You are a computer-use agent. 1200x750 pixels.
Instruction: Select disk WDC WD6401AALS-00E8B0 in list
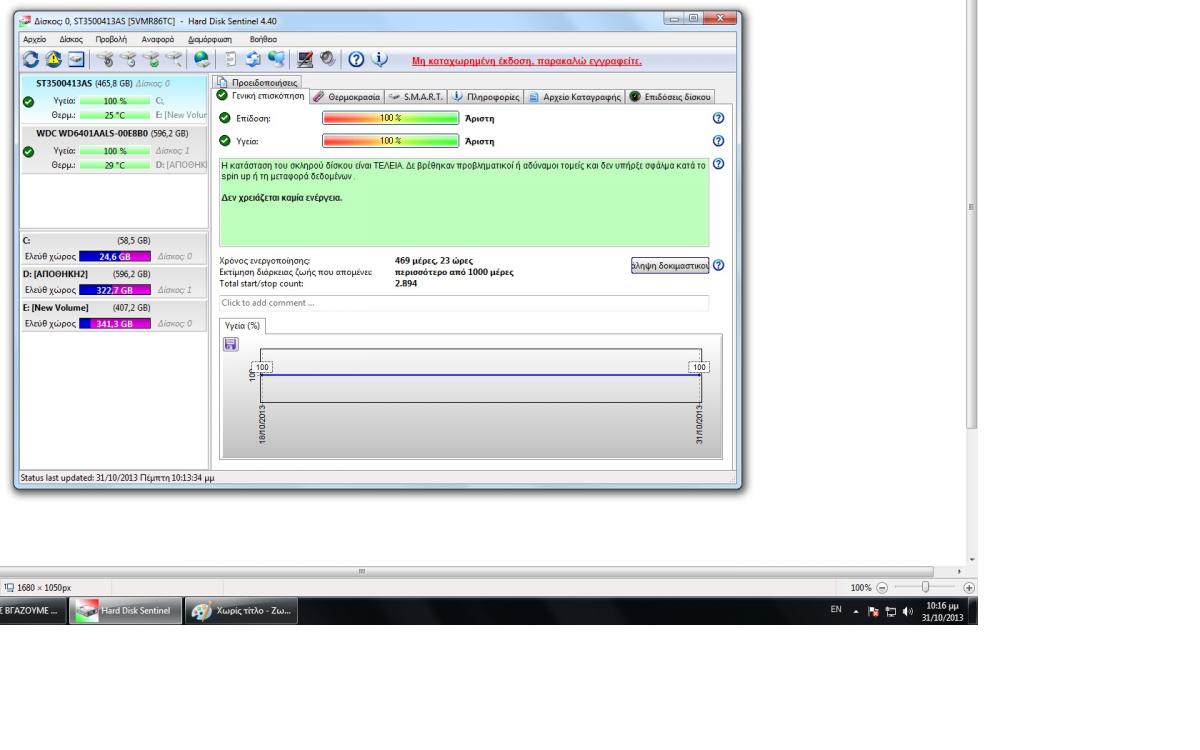click(113, 150)
